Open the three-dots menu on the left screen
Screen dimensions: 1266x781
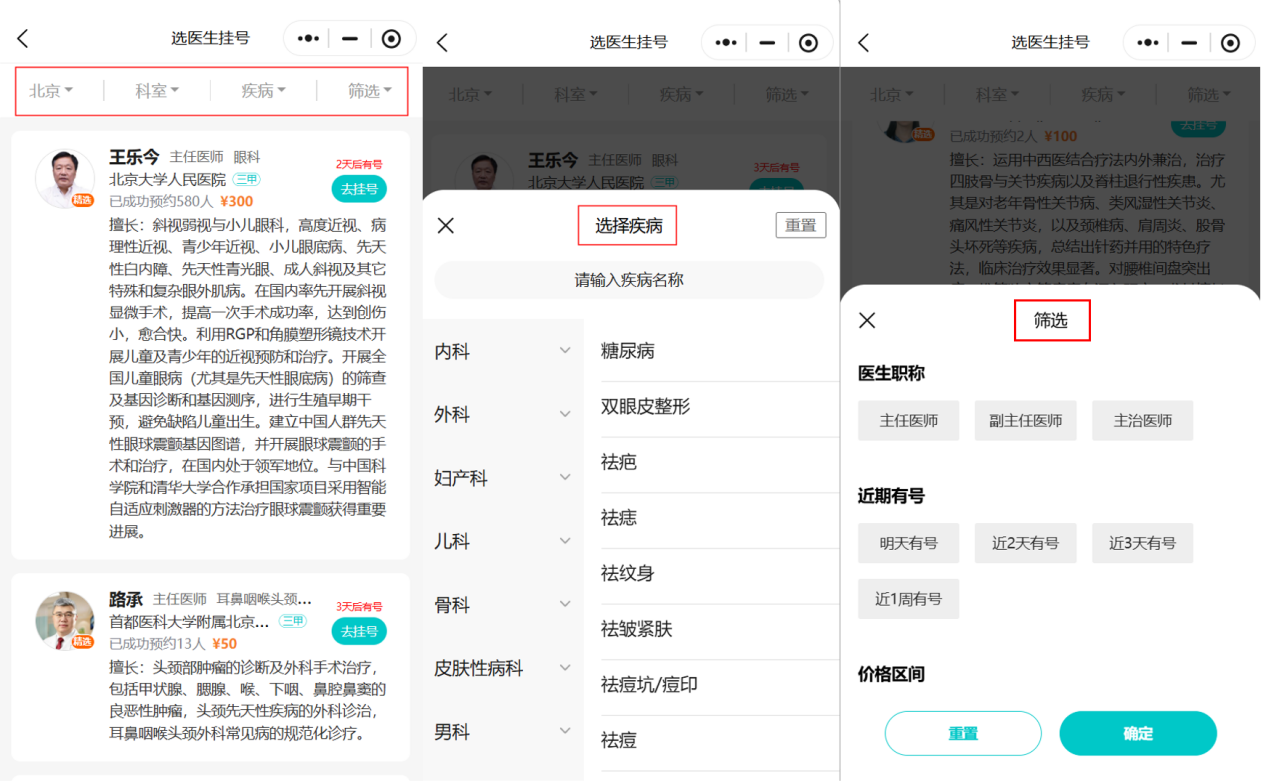point(308,38)
